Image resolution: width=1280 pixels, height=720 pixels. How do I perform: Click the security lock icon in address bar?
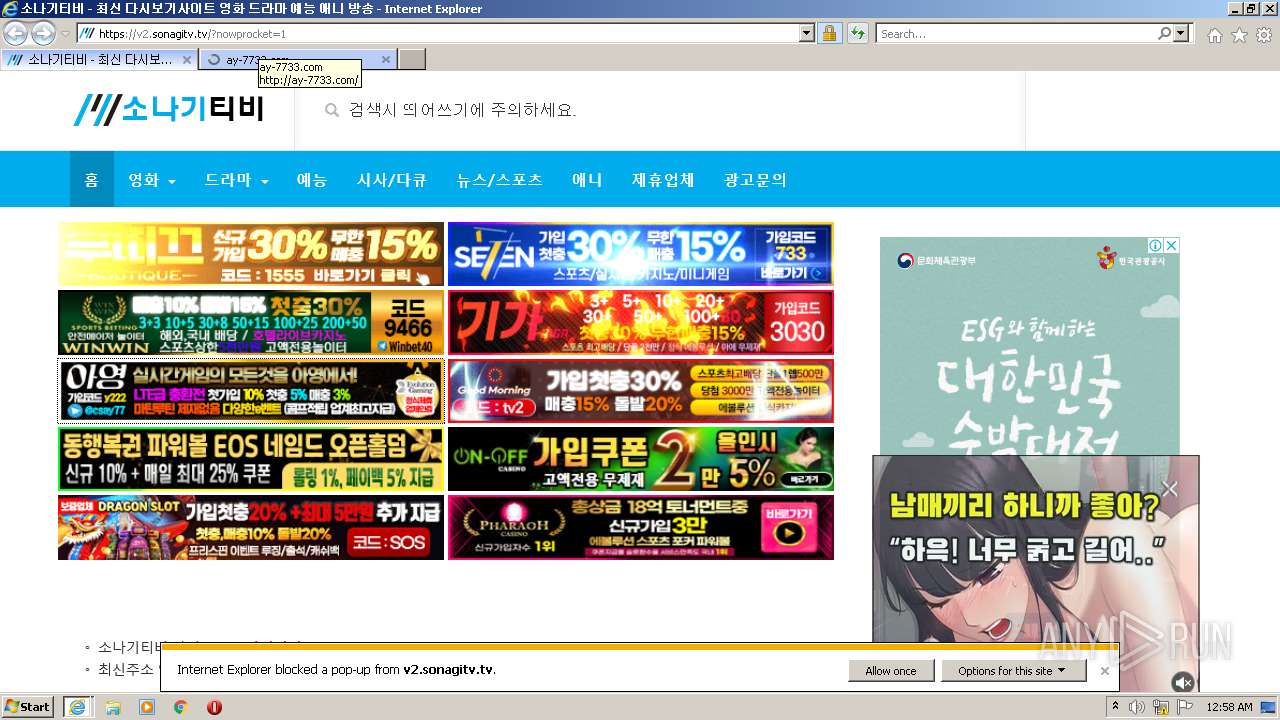click(x=829, y=33)
